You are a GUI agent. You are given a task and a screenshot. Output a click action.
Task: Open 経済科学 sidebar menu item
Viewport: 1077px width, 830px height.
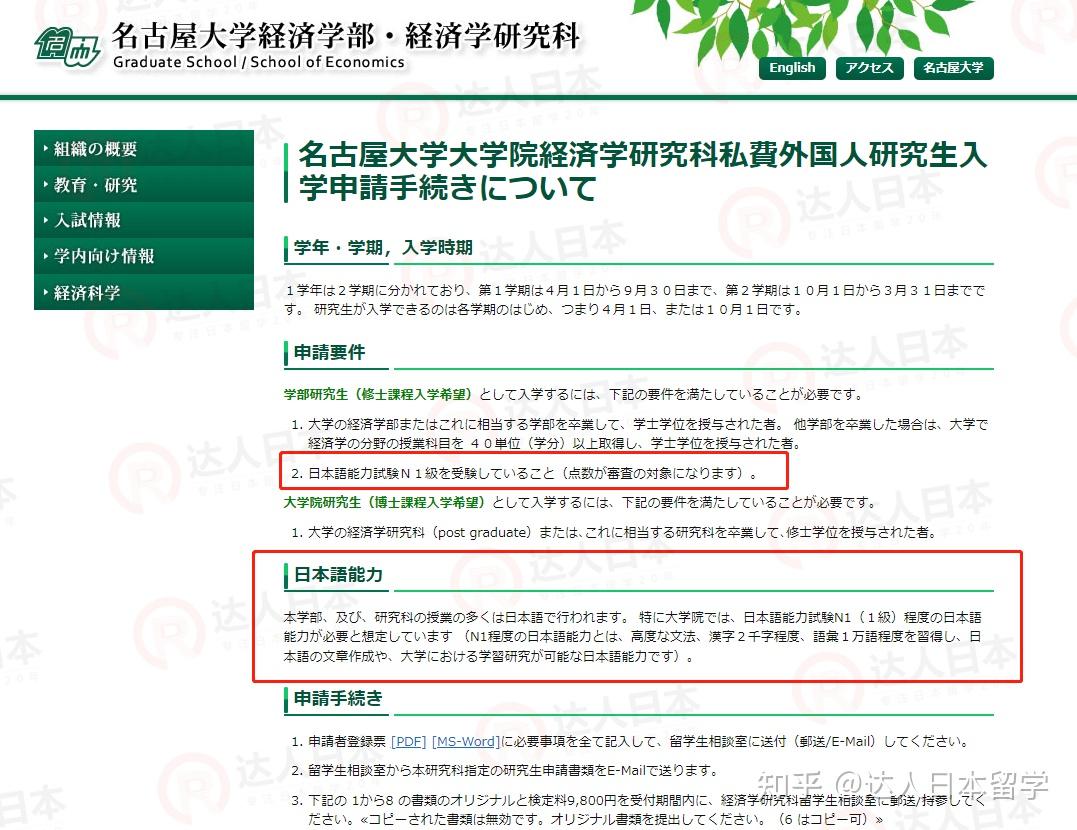[144, 293]
